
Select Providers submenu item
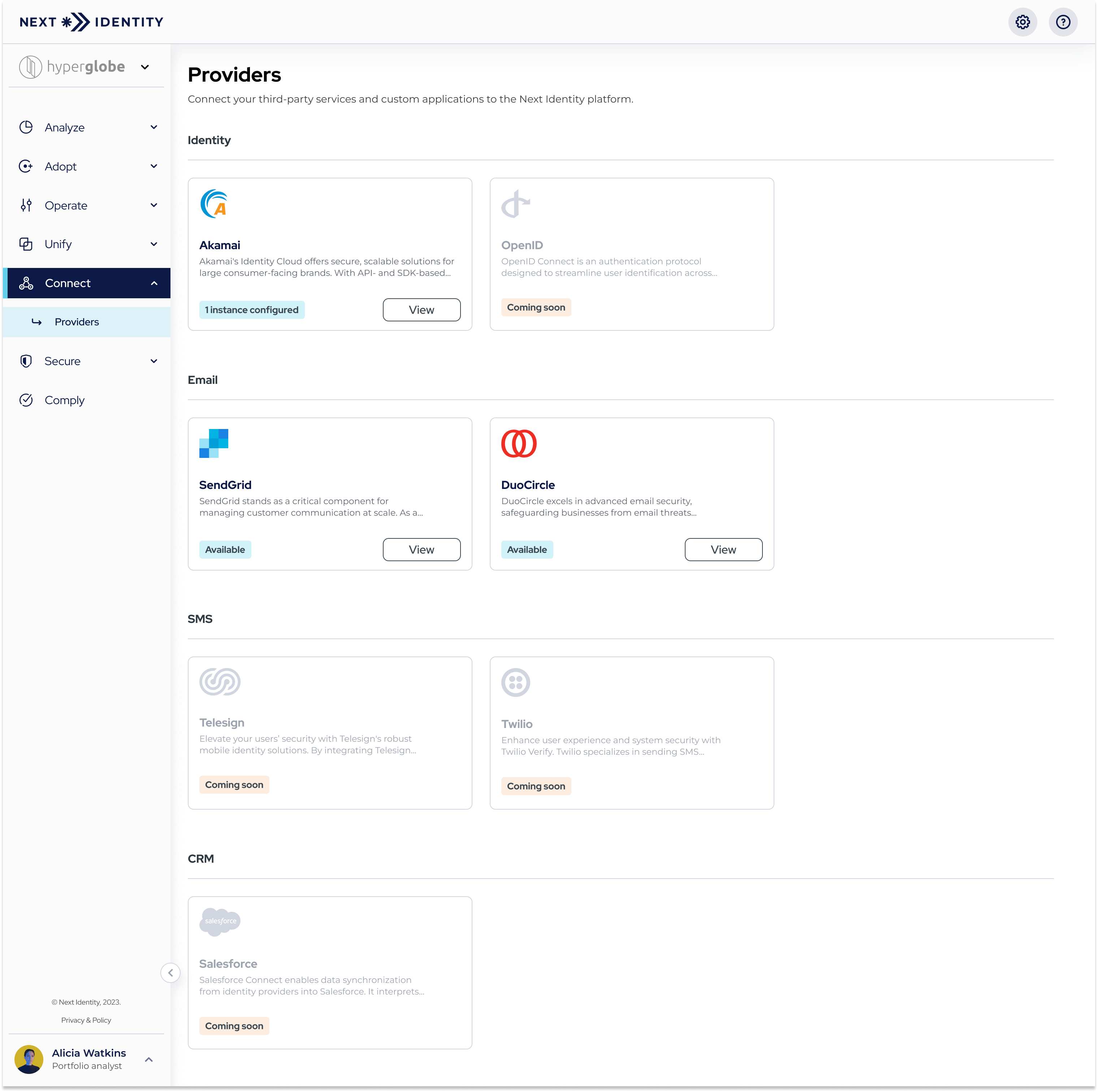point(77,322)
